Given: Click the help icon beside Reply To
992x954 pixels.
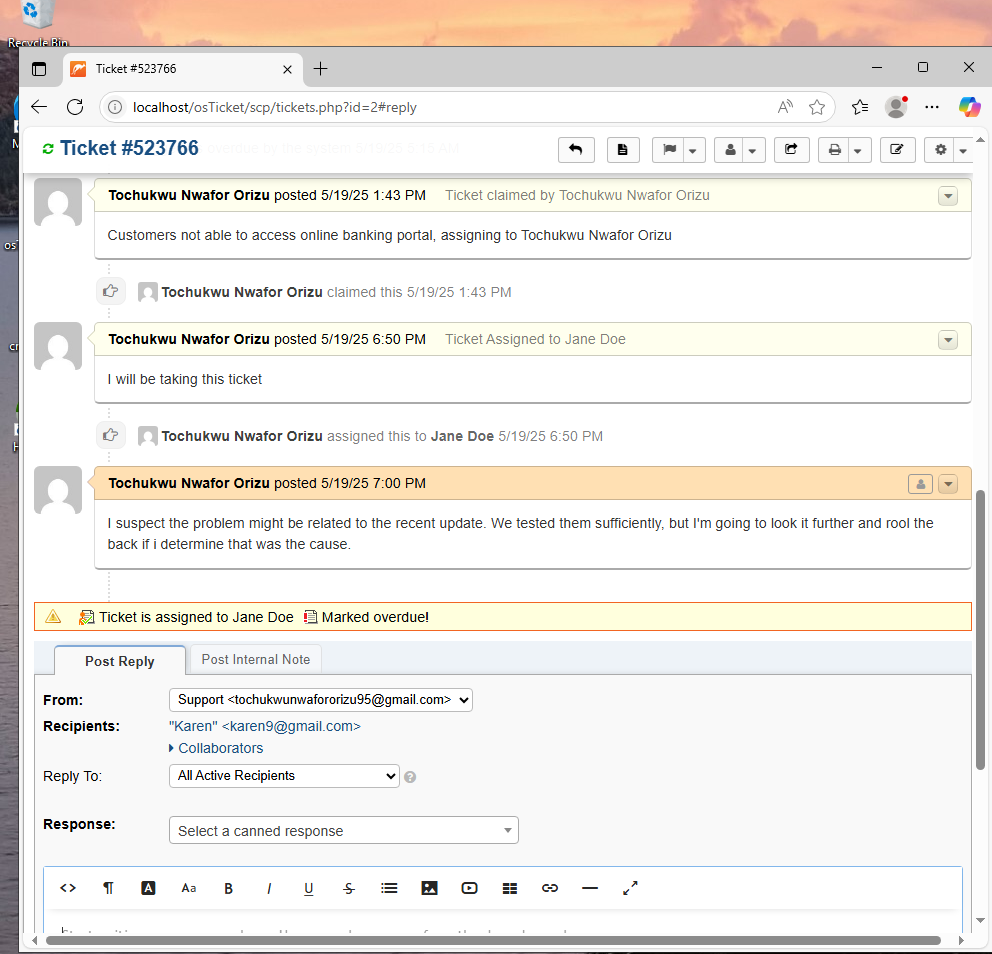Looking at the screenshot, I should pos(410,777).
